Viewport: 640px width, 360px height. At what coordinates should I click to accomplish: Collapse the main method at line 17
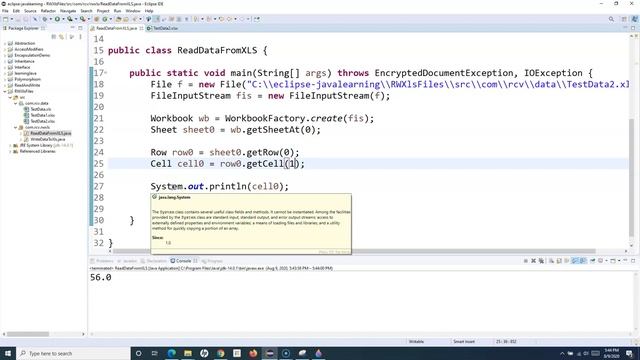(106, 73)
